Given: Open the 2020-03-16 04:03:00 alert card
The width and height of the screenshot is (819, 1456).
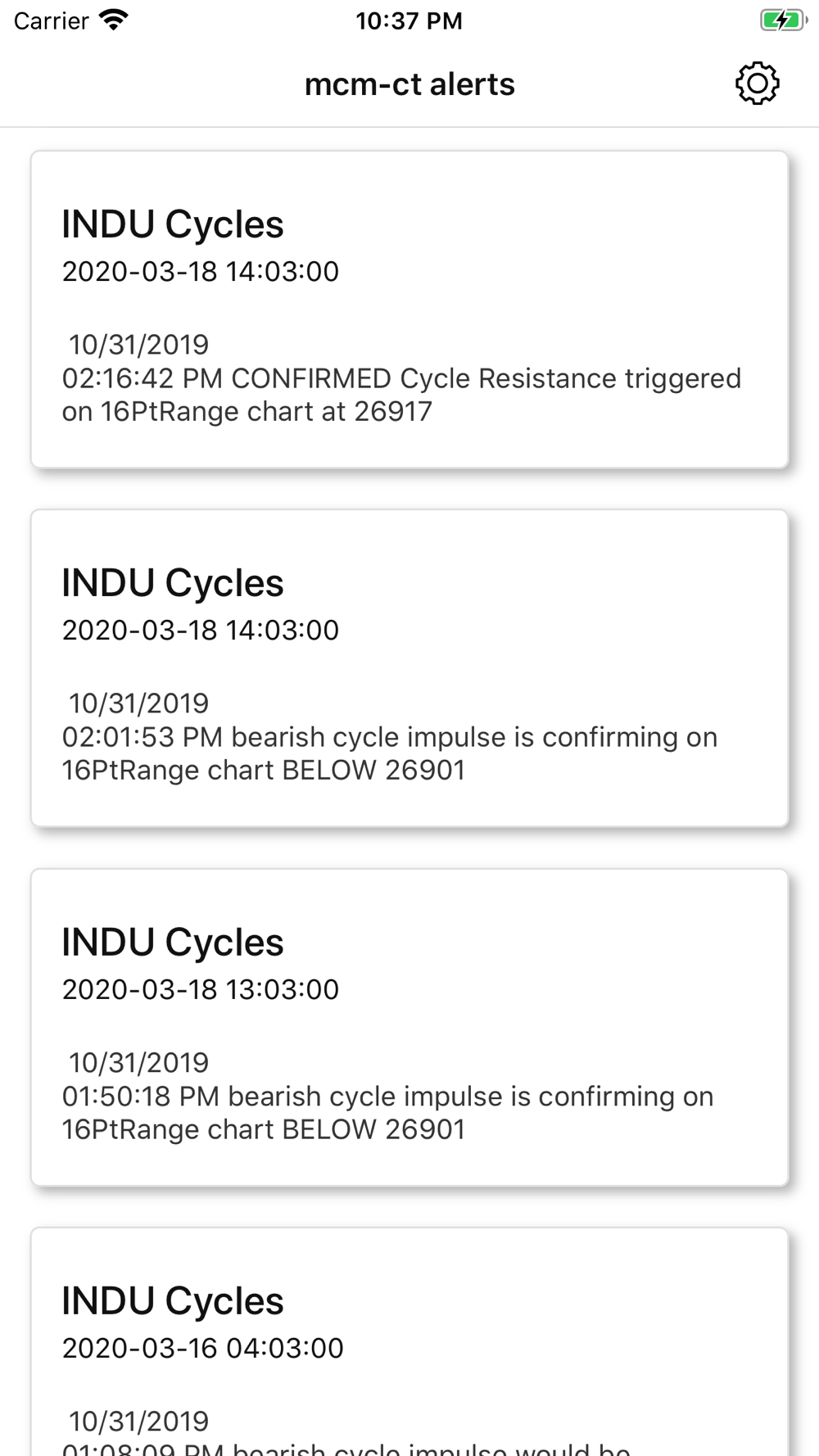Looking at the screenshot, I should click(409, 1341).
